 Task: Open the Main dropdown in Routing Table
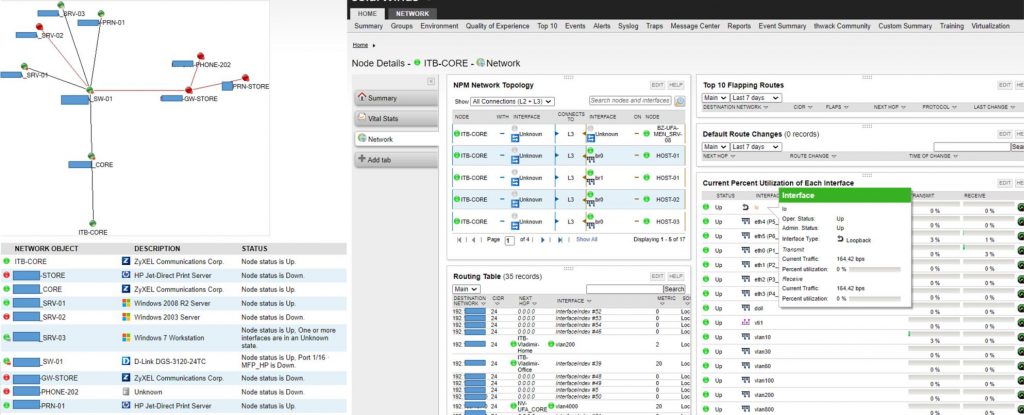[466, 289]
